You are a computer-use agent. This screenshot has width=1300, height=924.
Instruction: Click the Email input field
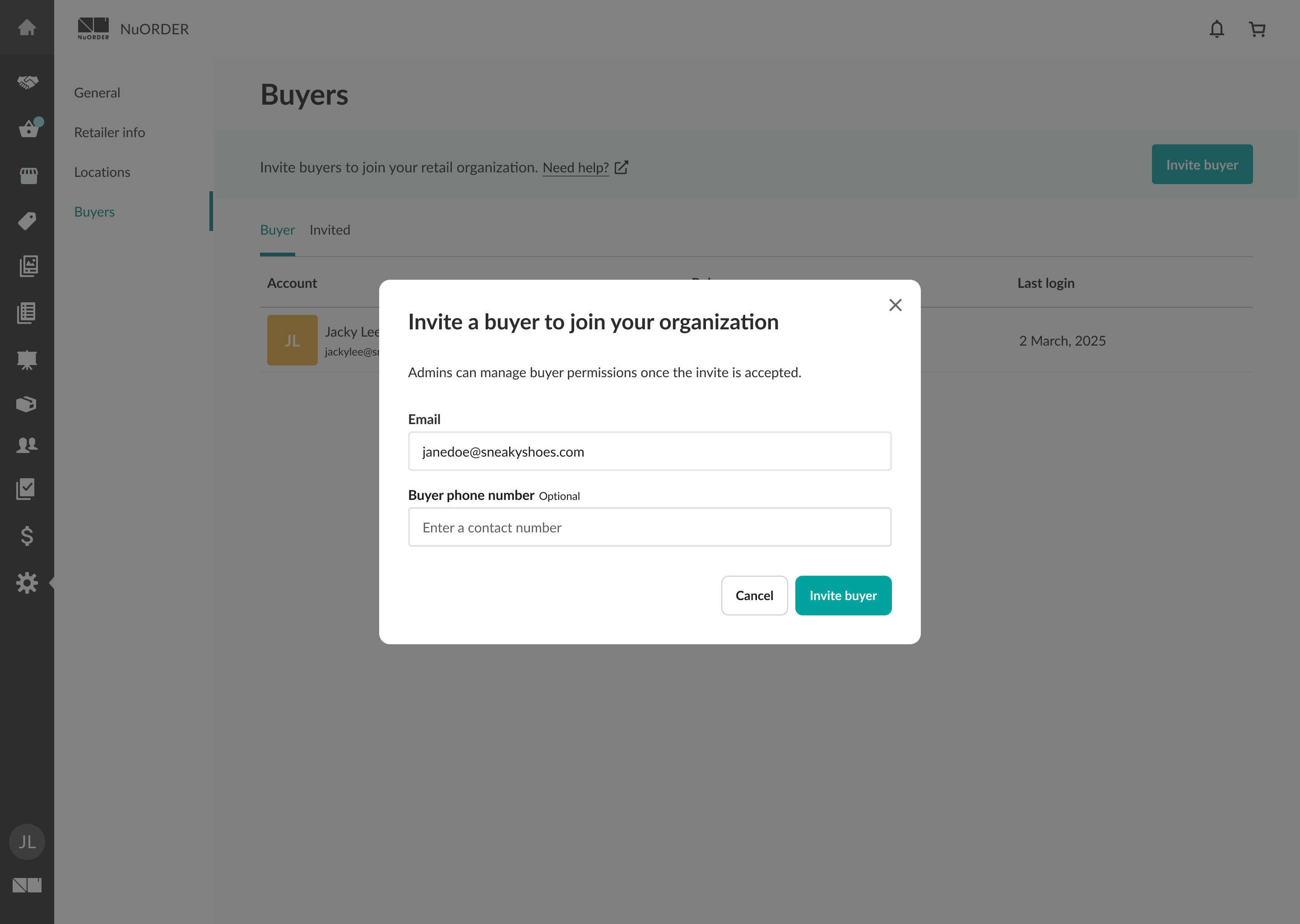650,451
